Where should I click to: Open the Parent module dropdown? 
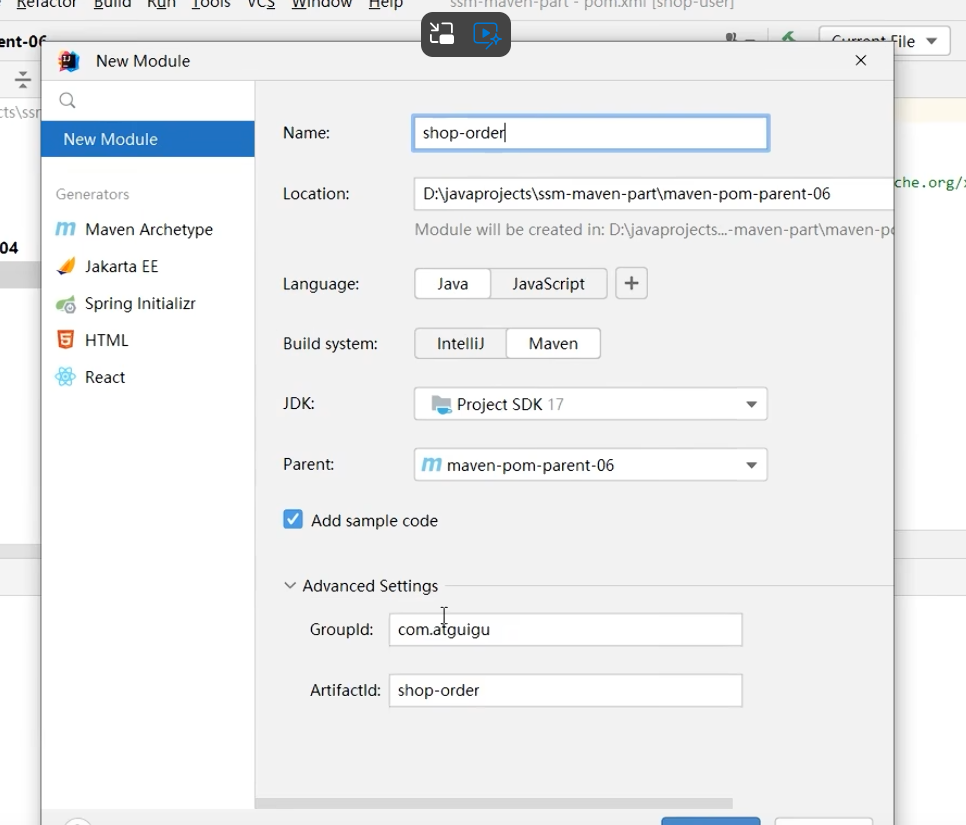click(590, 465)
